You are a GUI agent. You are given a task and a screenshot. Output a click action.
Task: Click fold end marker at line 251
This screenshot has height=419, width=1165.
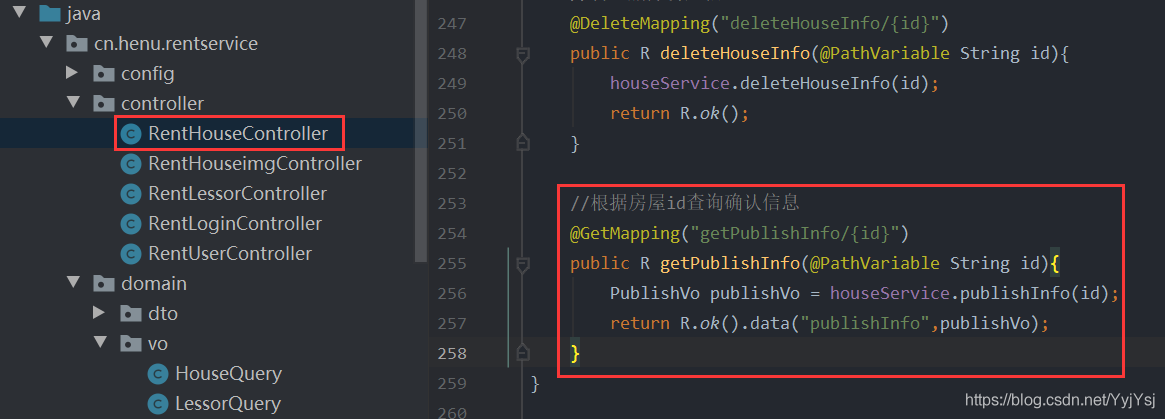pos(522,141)
